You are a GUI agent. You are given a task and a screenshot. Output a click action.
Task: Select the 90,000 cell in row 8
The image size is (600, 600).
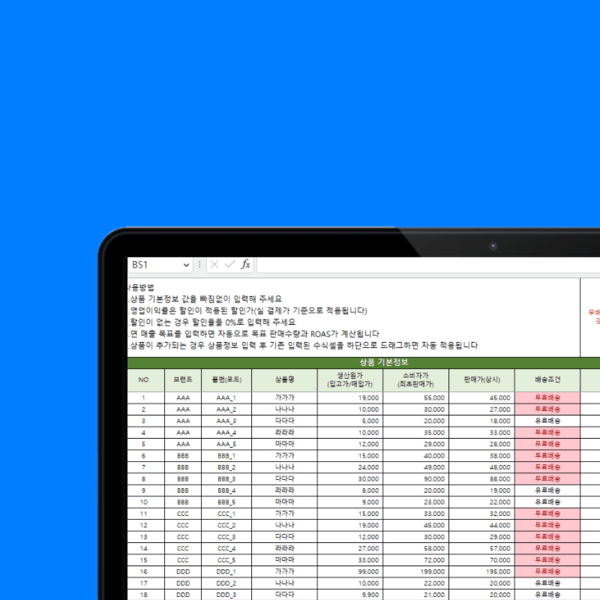(416, 479)
